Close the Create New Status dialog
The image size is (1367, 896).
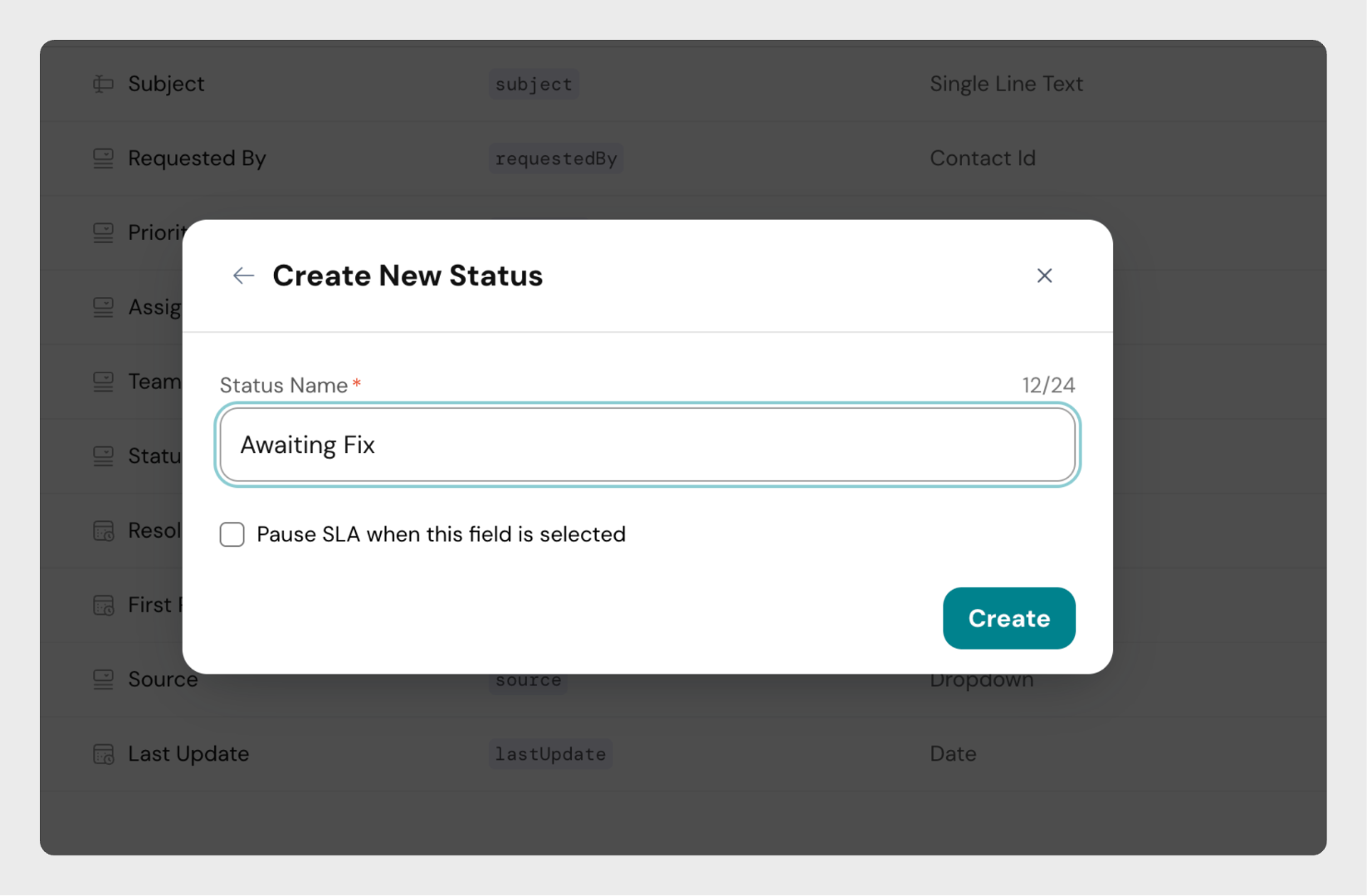tap(1044, 275)
